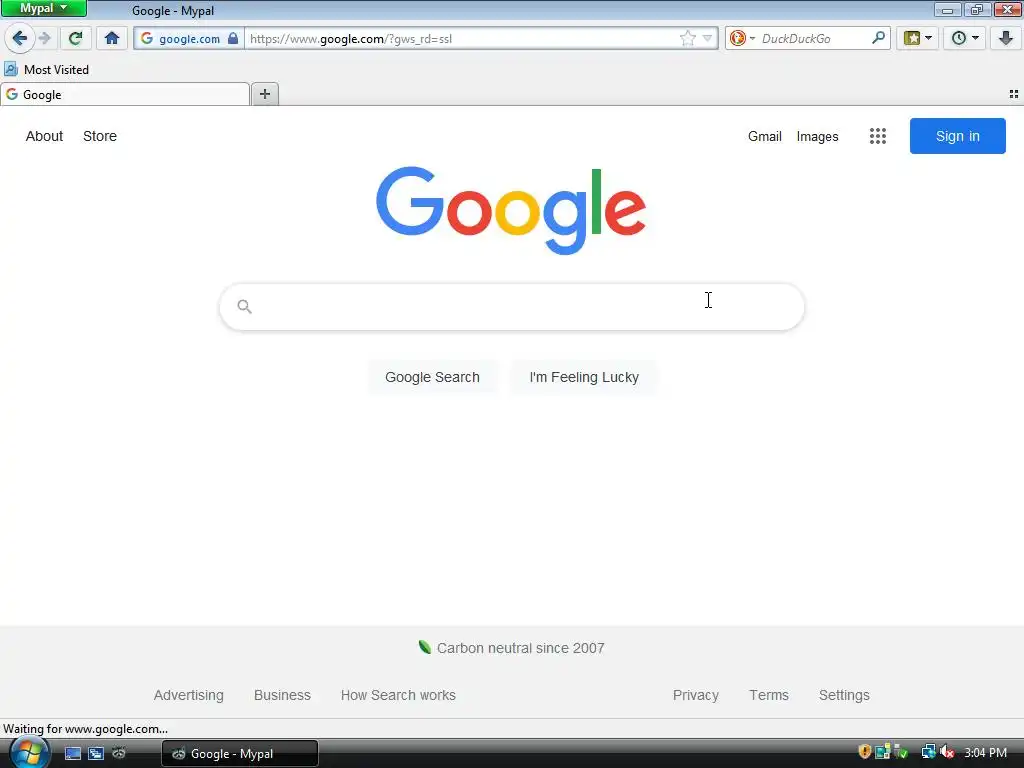The width and height of the screenshot is (1024, 768).
Task: Select Google - Mypal taskbar button
Action: coord(240,754)
